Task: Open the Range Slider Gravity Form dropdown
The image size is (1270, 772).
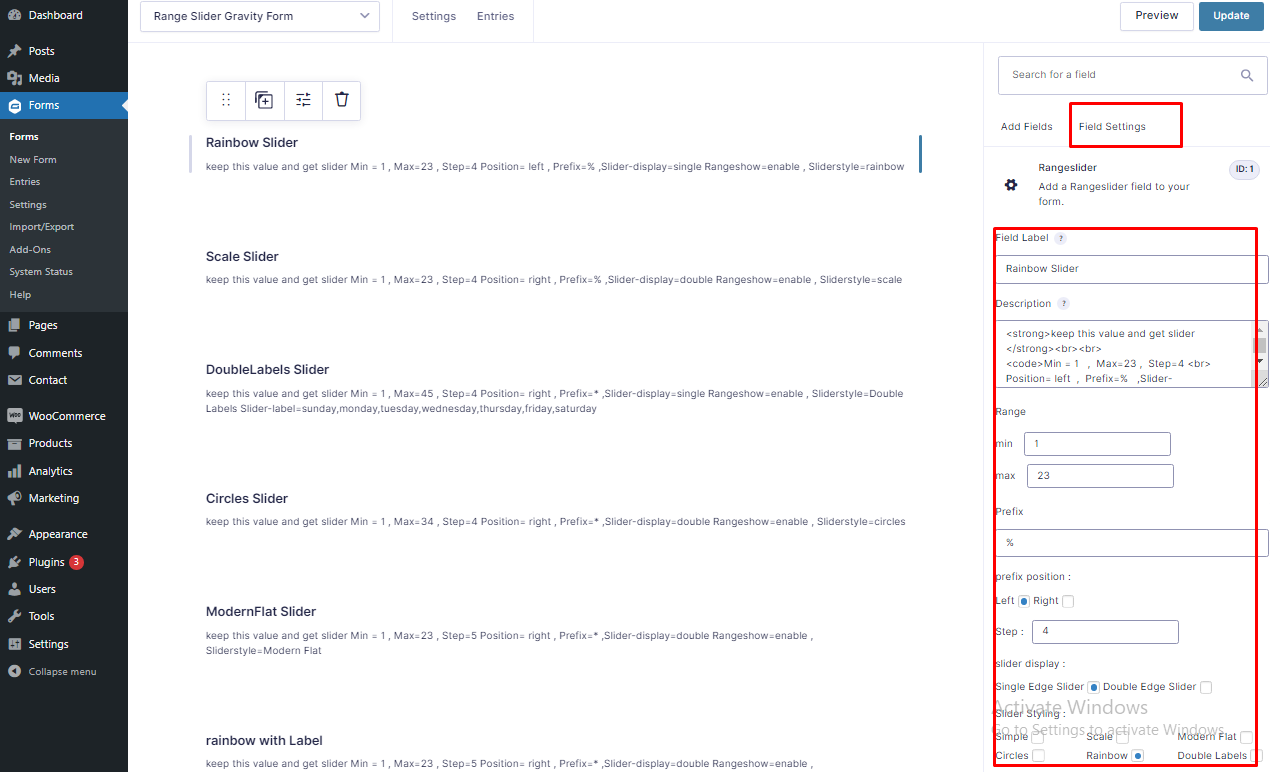Action: (x=260, y=16)
